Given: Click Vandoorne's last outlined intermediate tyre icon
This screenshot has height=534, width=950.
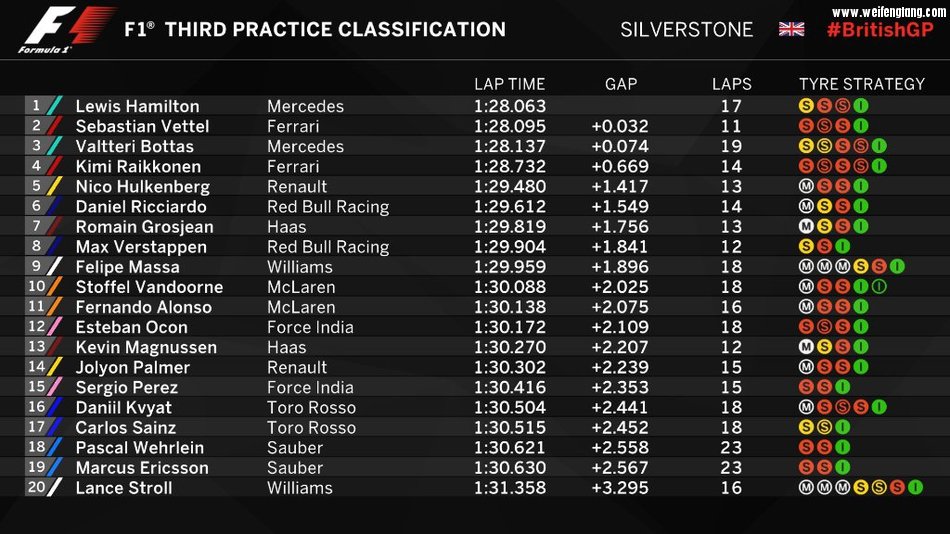Looking at the screenshot, I should point(879,287).
